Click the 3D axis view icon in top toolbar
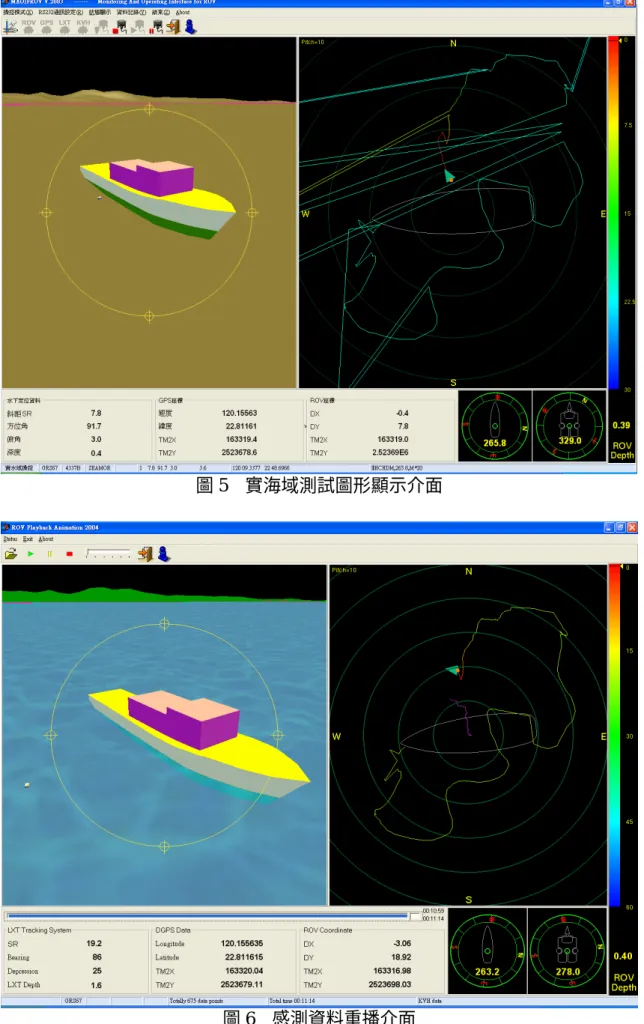Image resolution: width=644 pixels, height=1024 pixels. (10, 27)
